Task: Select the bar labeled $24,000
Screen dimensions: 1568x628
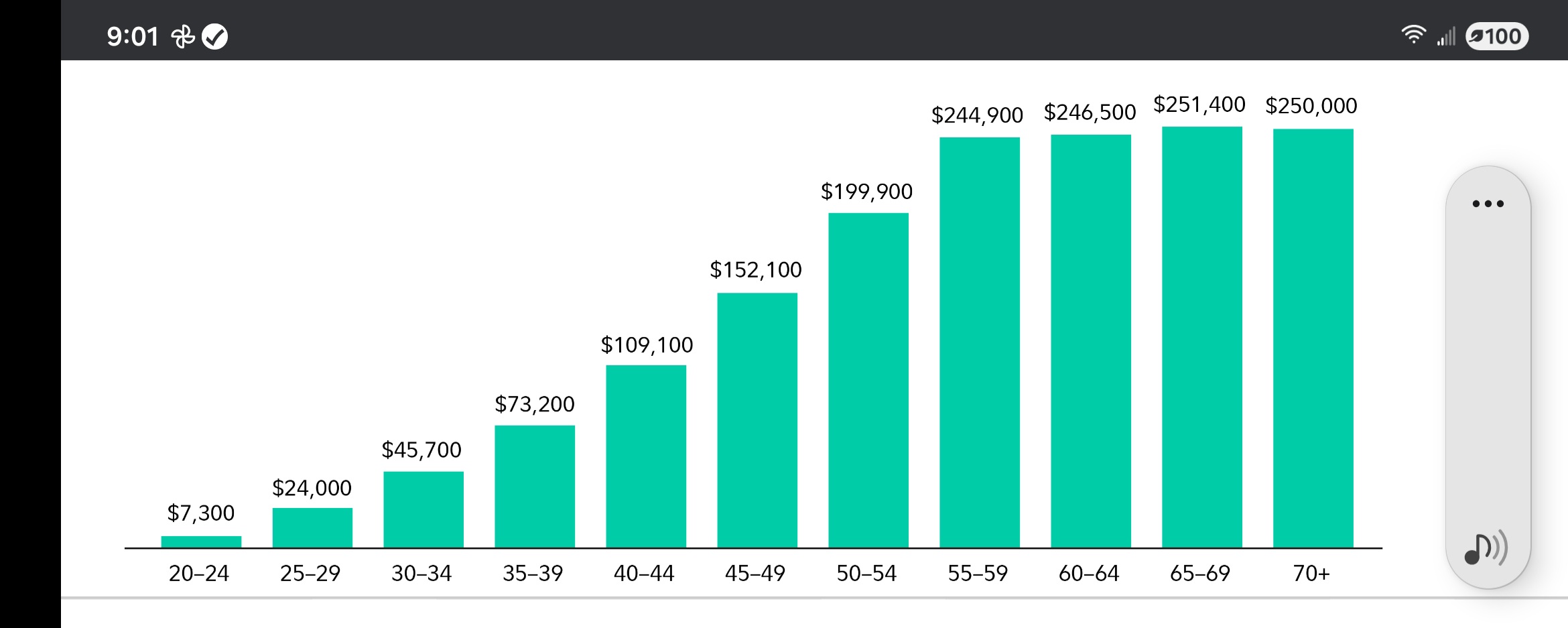Action: 312,527
